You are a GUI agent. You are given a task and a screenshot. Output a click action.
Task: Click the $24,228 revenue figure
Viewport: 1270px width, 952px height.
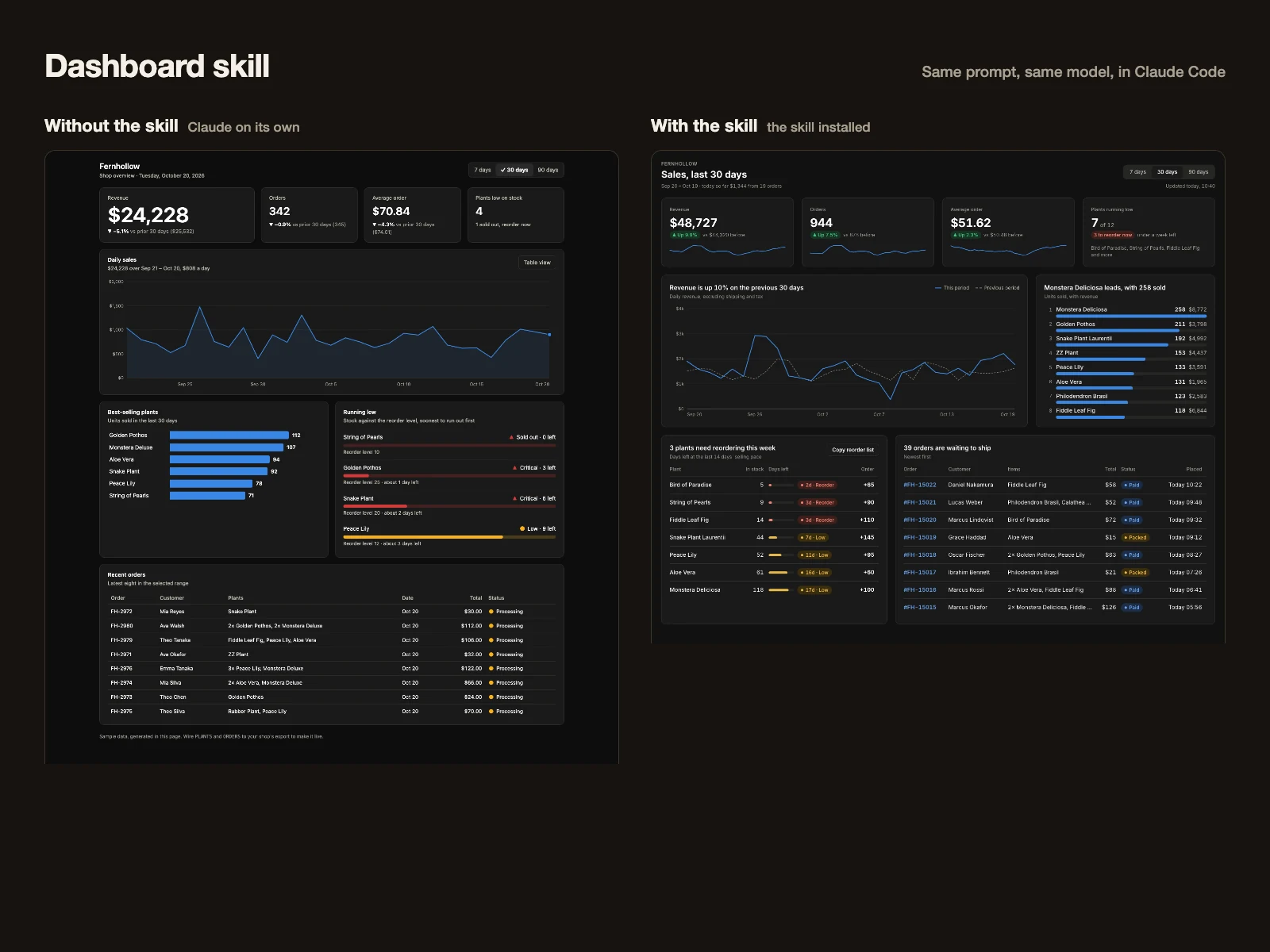click(148, 215)
